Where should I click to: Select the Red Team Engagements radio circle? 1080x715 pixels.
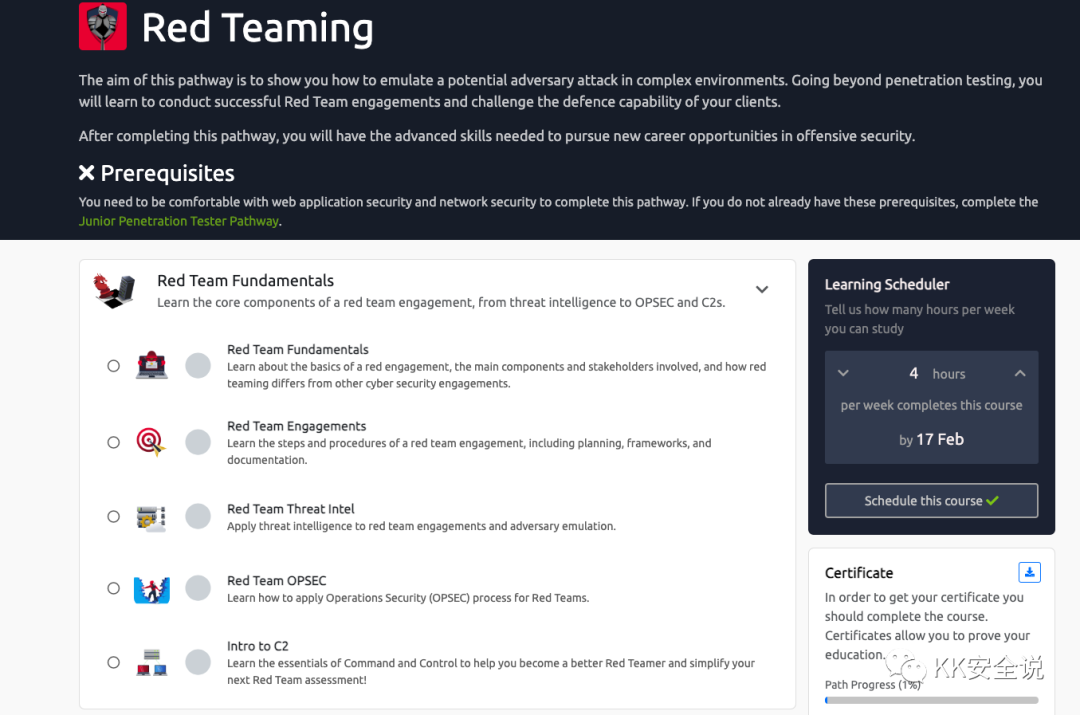click(114, 442)
